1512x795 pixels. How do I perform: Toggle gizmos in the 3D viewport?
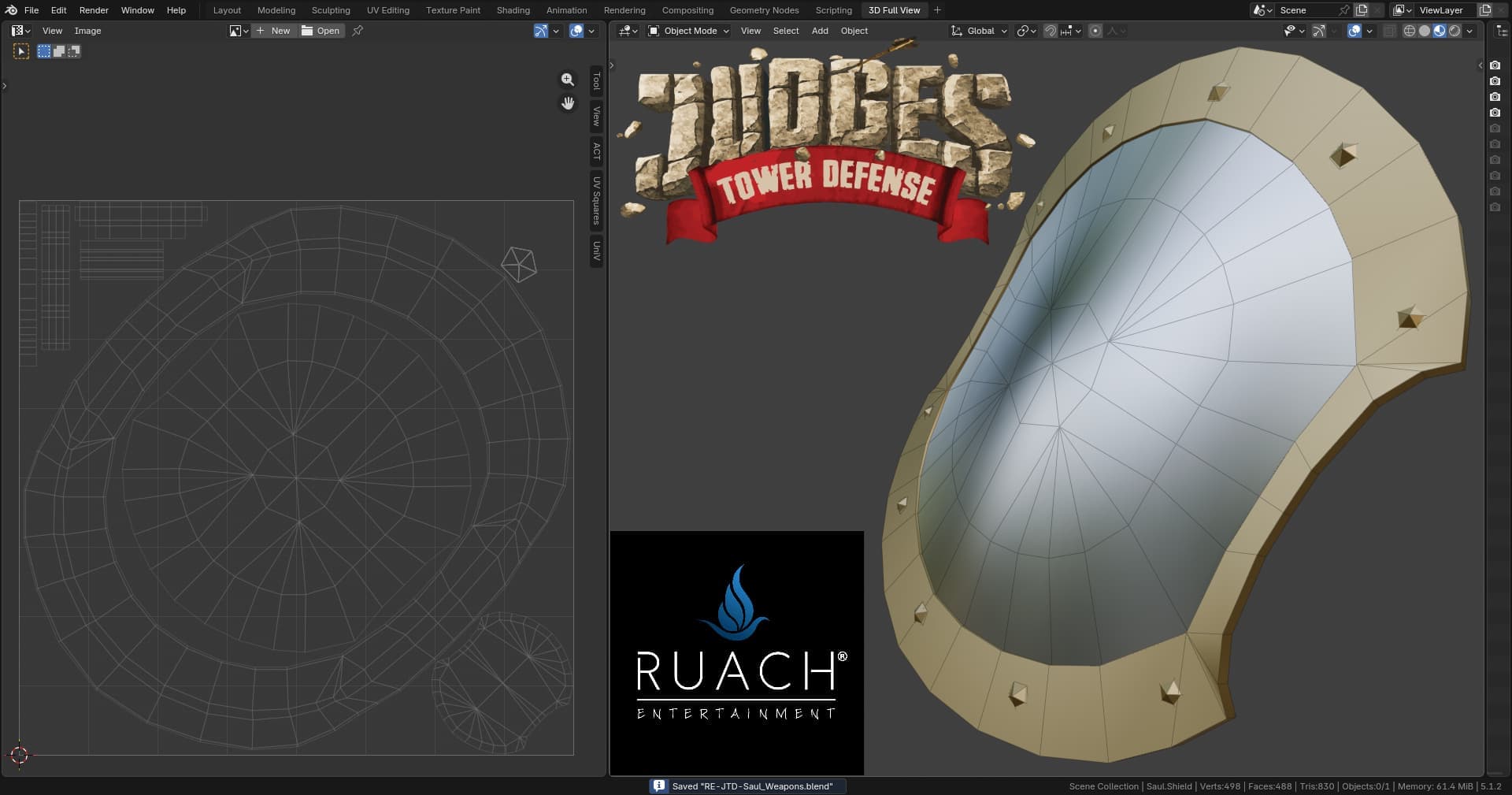pyautogui.click(x=1319, y=31)
